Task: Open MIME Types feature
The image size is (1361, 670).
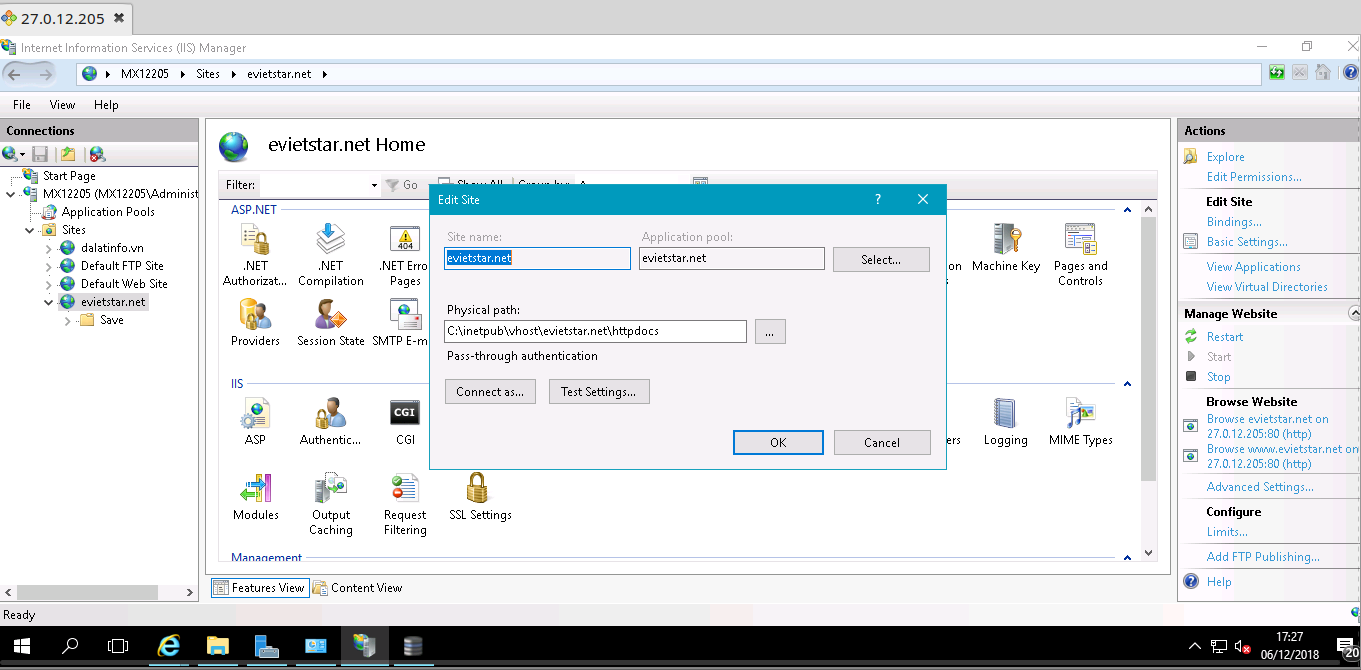Action: (x=1080, y=422)
